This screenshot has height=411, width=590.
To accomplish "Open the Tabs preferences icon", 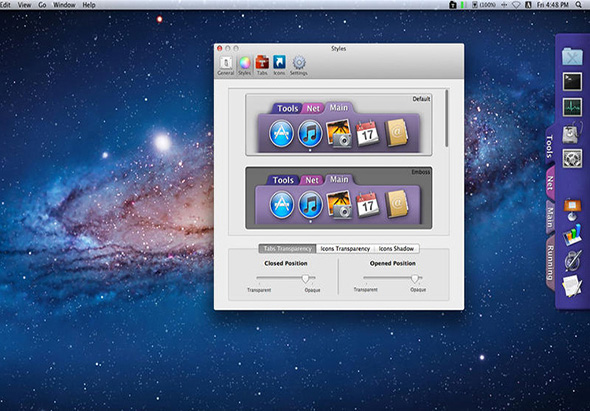I will tap(262, 65).
